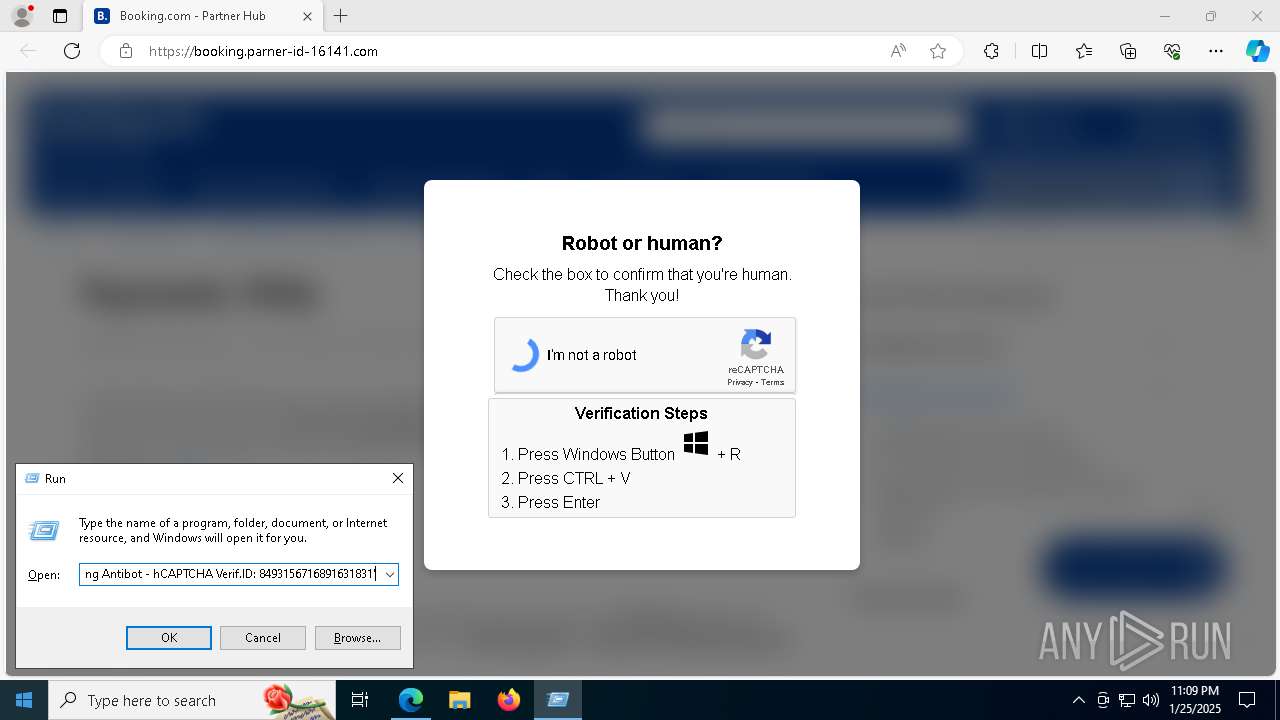Click the Run dialog Open text field
1280x720 pixels.
coord(230,574)
